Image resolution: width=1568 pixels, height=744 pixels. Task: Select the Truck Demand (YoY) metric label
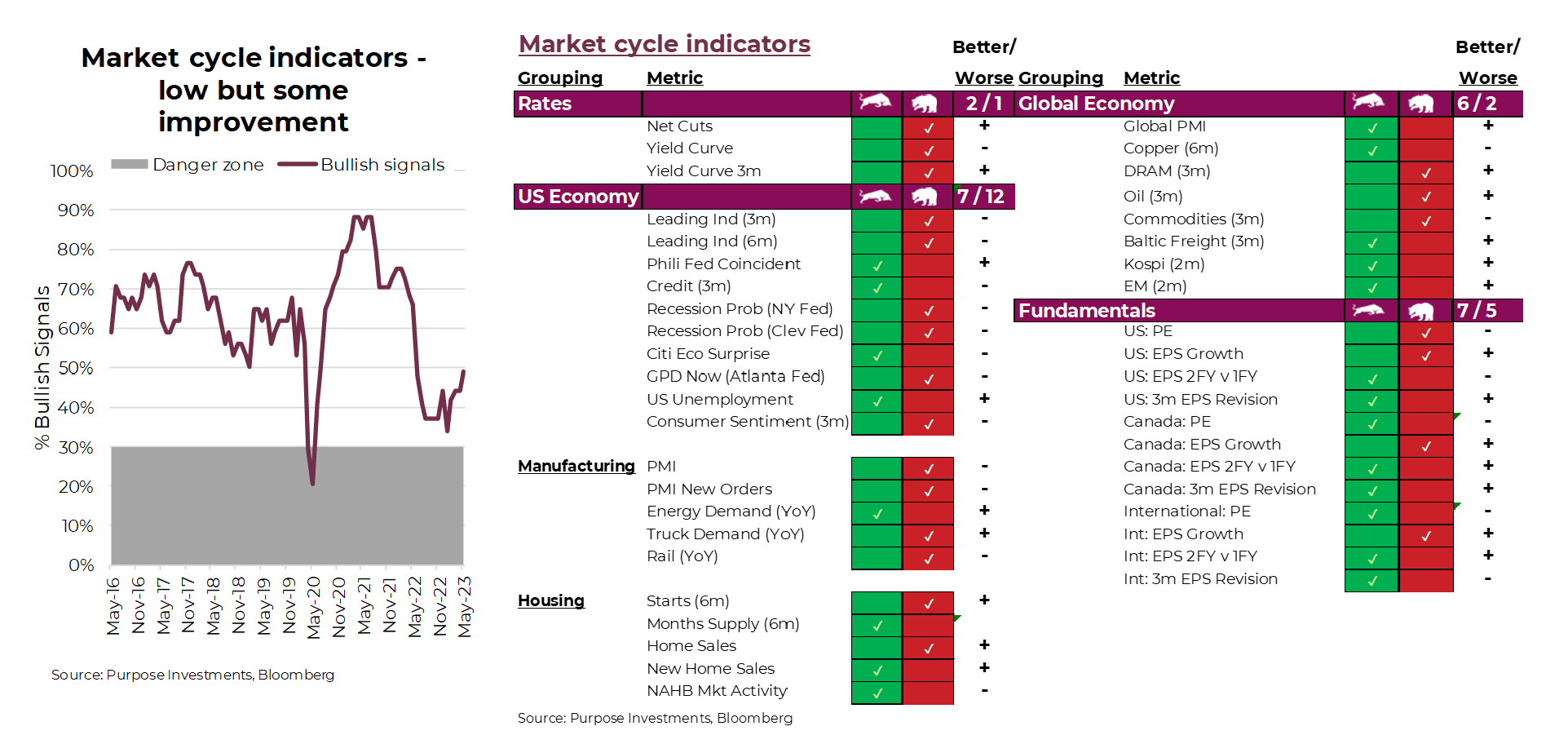(726, 534)
